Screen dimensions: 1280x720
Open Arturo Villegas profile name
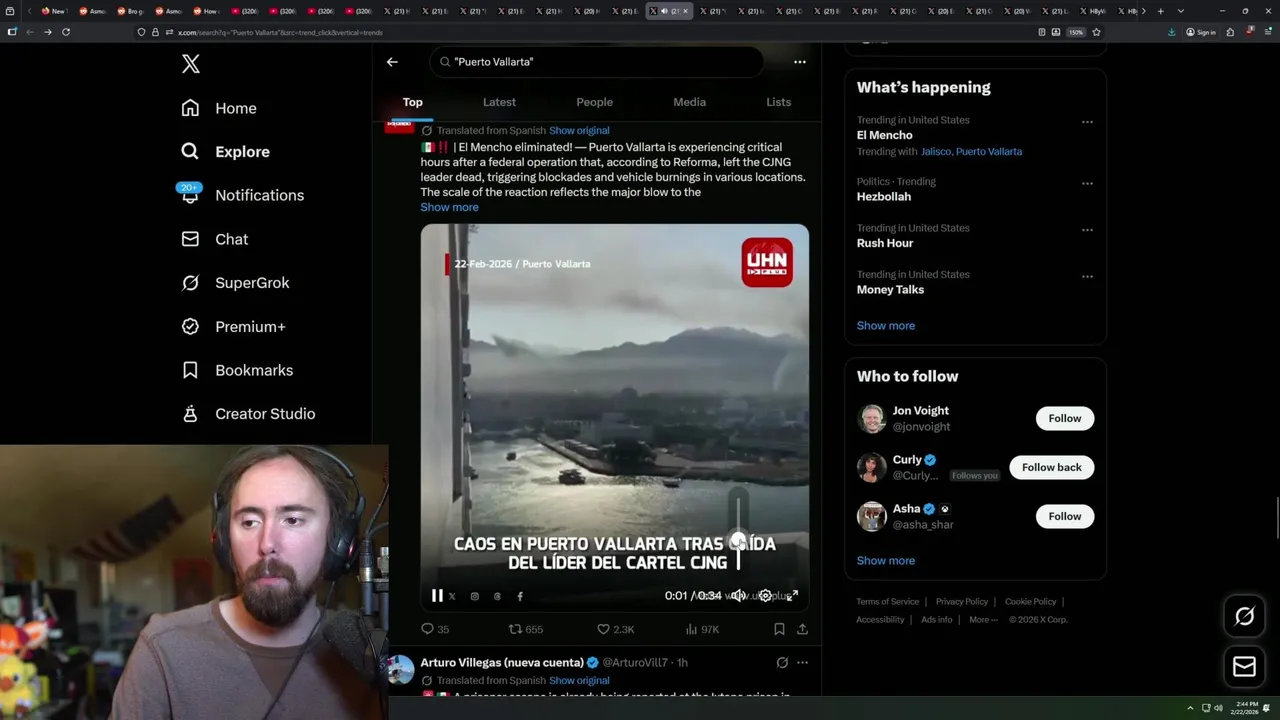tap(502, 662)
